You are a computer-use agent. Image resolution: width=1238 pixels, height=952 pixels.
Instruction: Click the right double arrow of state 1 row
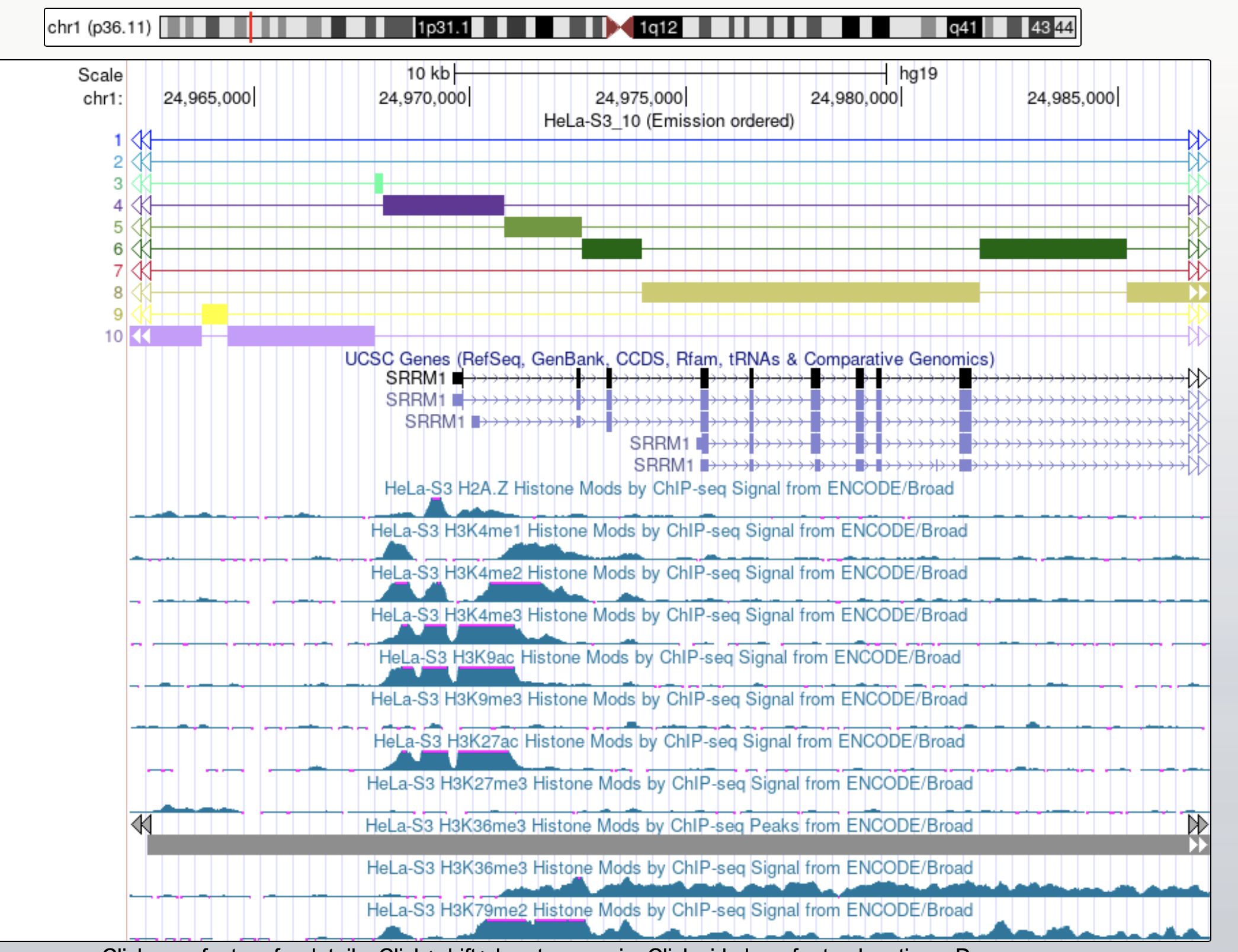pos(1198,140)
